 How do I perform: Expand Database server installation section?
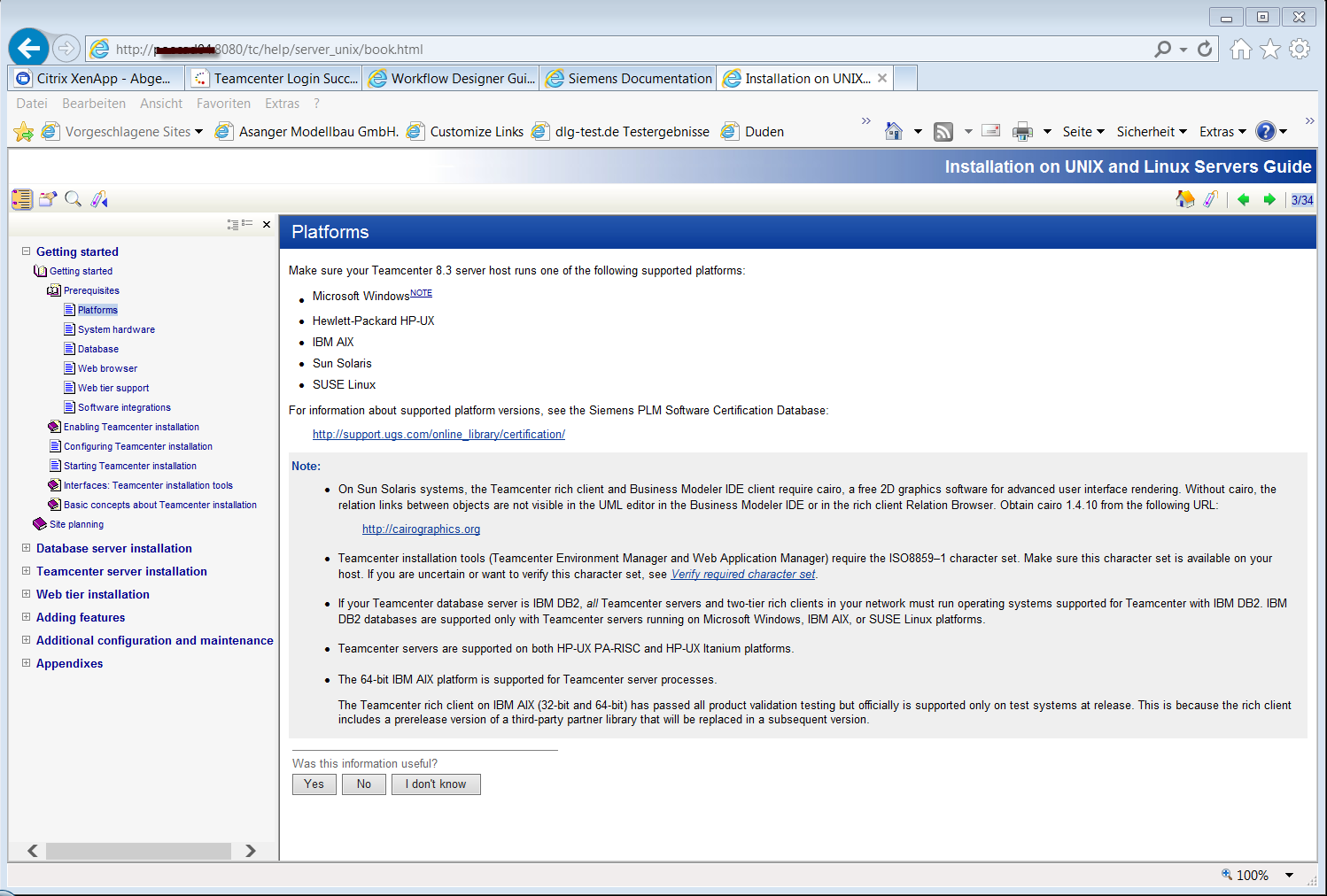[27, 548]
